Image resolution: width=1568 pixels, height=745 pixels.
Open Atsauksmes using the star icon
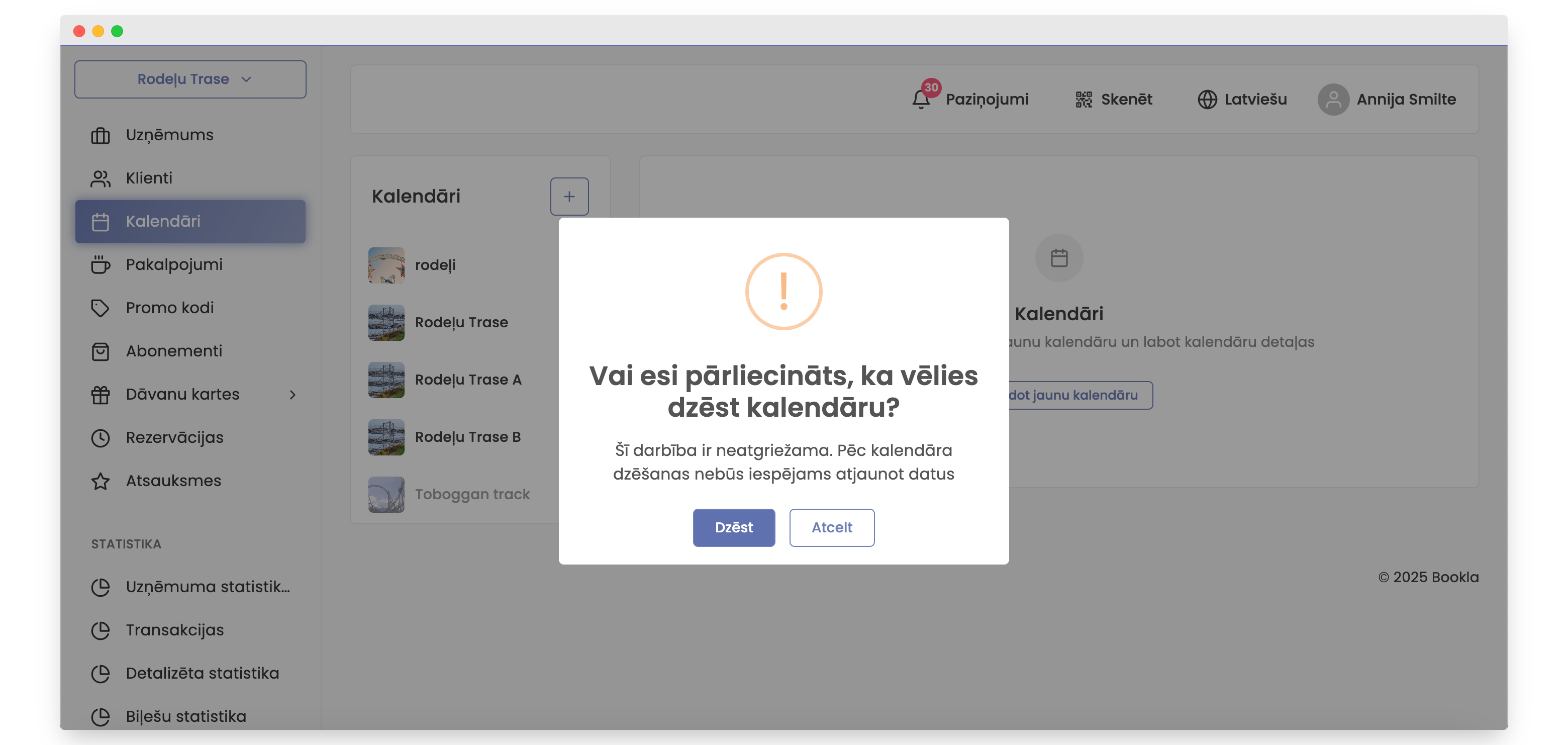click(101, 480)
